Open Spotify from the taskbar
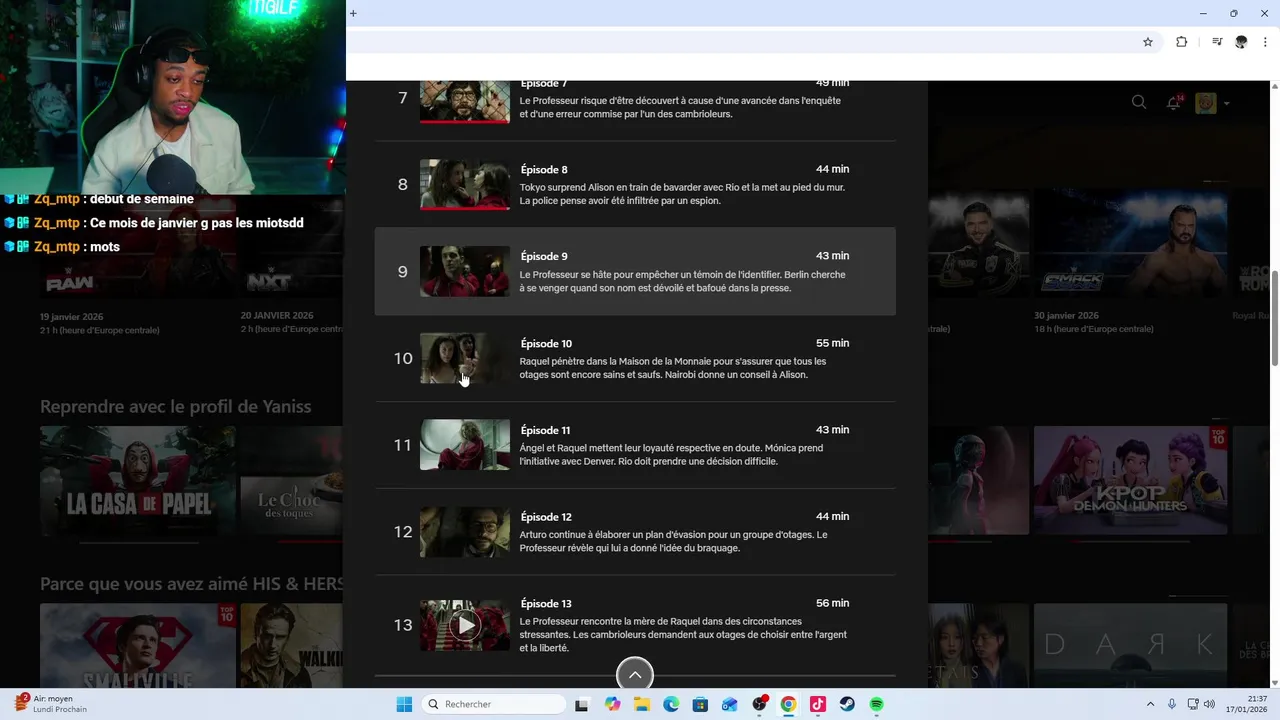Image resolution: width=1280 pixels, height=720 pixels. point(877,704)
